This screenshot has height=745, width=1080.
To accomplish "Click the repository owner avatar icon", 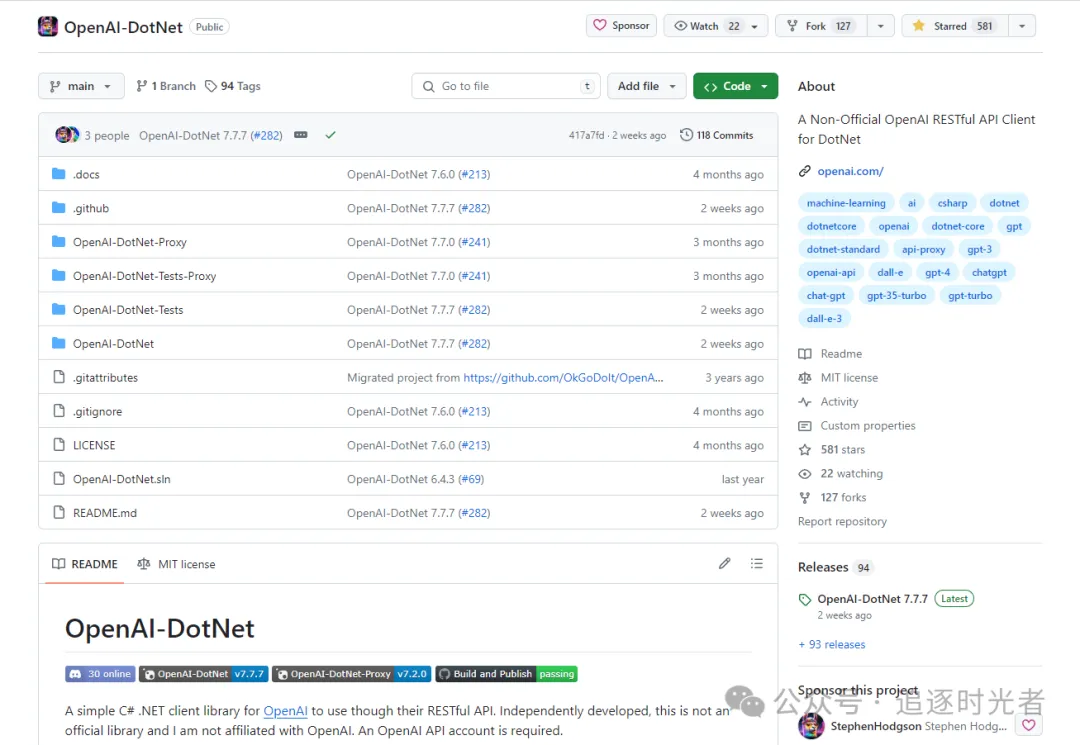I will pos(48,27).
